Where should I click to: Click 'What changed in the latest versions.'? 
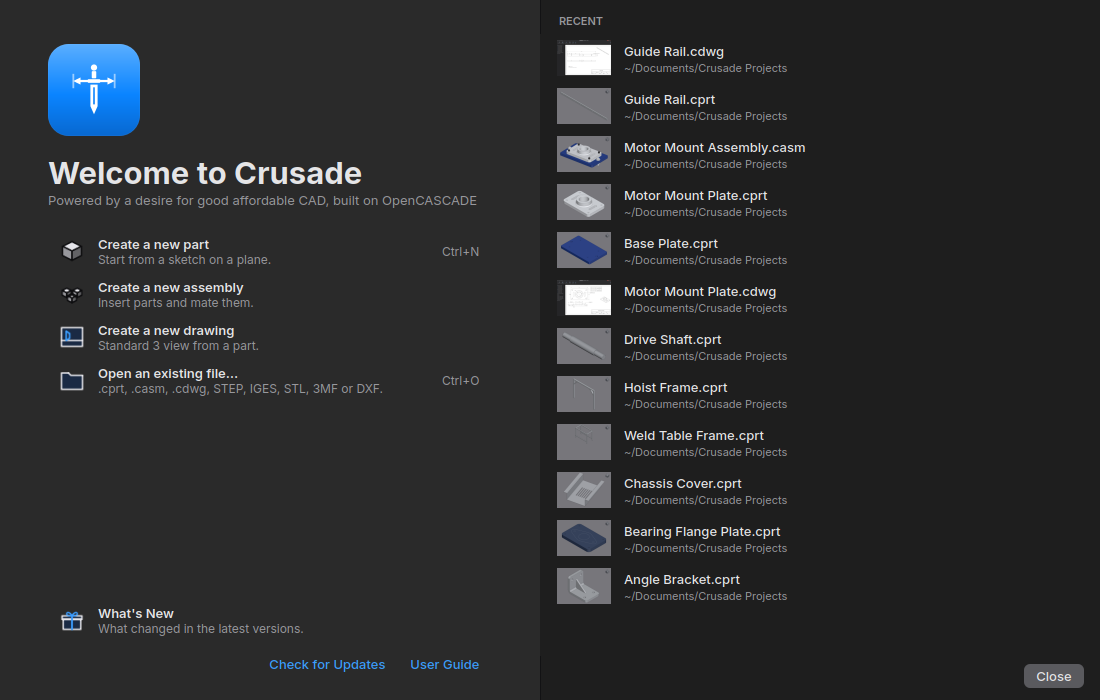click(x=201, y=629)
